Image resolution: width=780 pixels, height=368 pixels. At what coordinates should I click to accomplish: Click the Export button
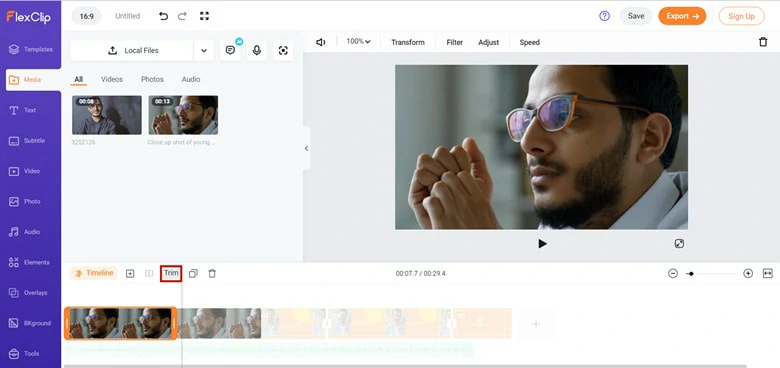pyautogui.click(x=682, y=16)
